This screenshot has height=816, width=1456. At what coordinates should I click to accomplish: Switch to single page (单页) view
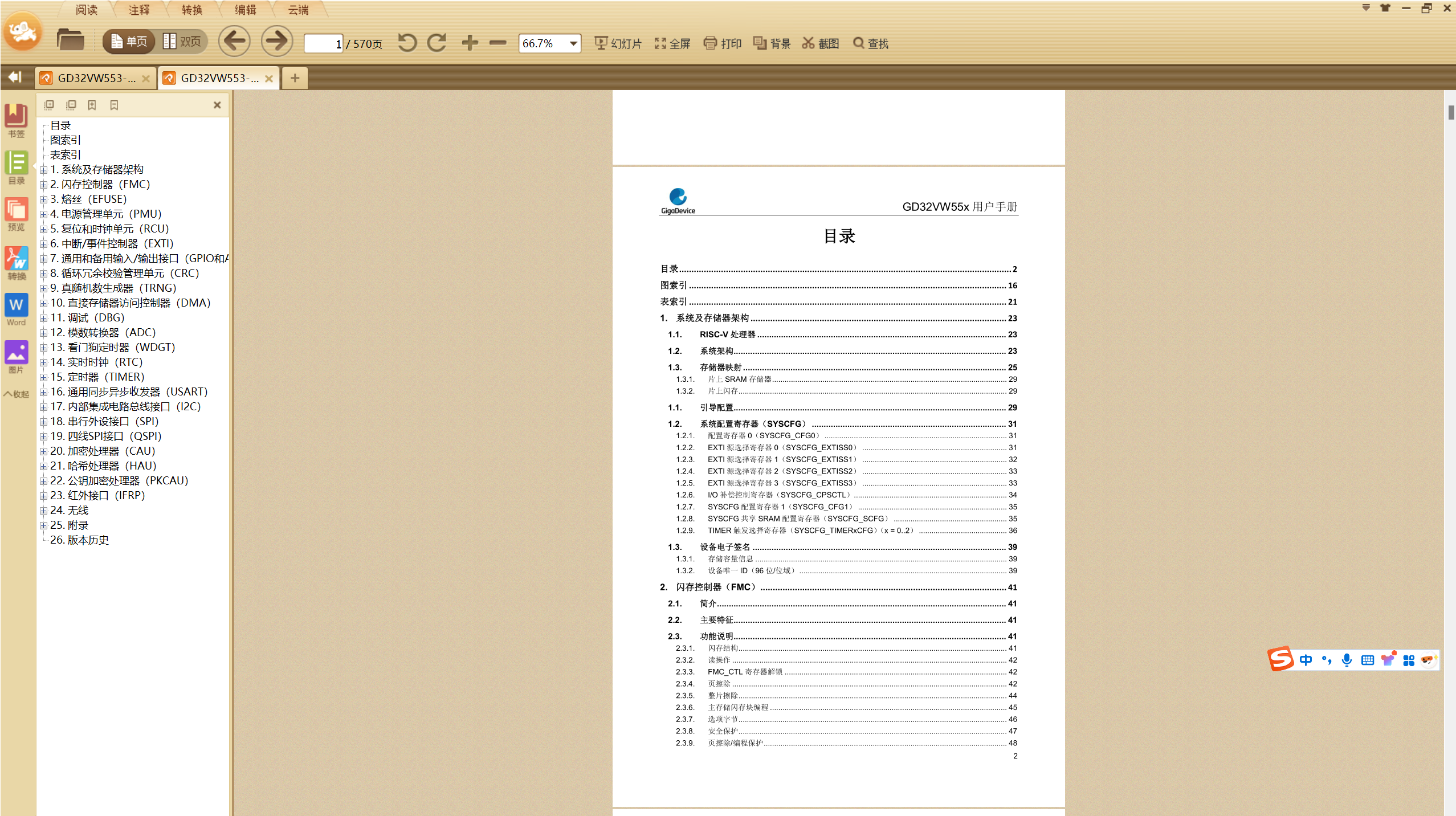(x=129, y=42)
